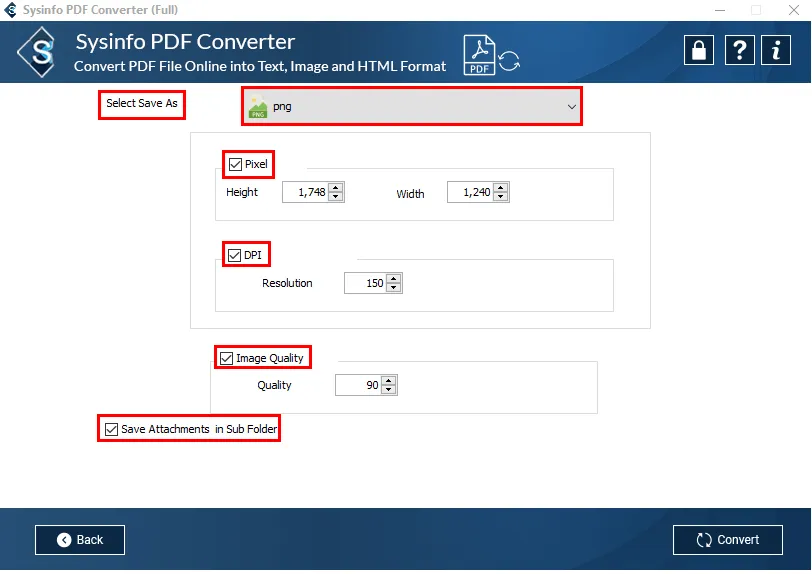
Task: Go Back to the previous step
Action: [x=80, y=540]
